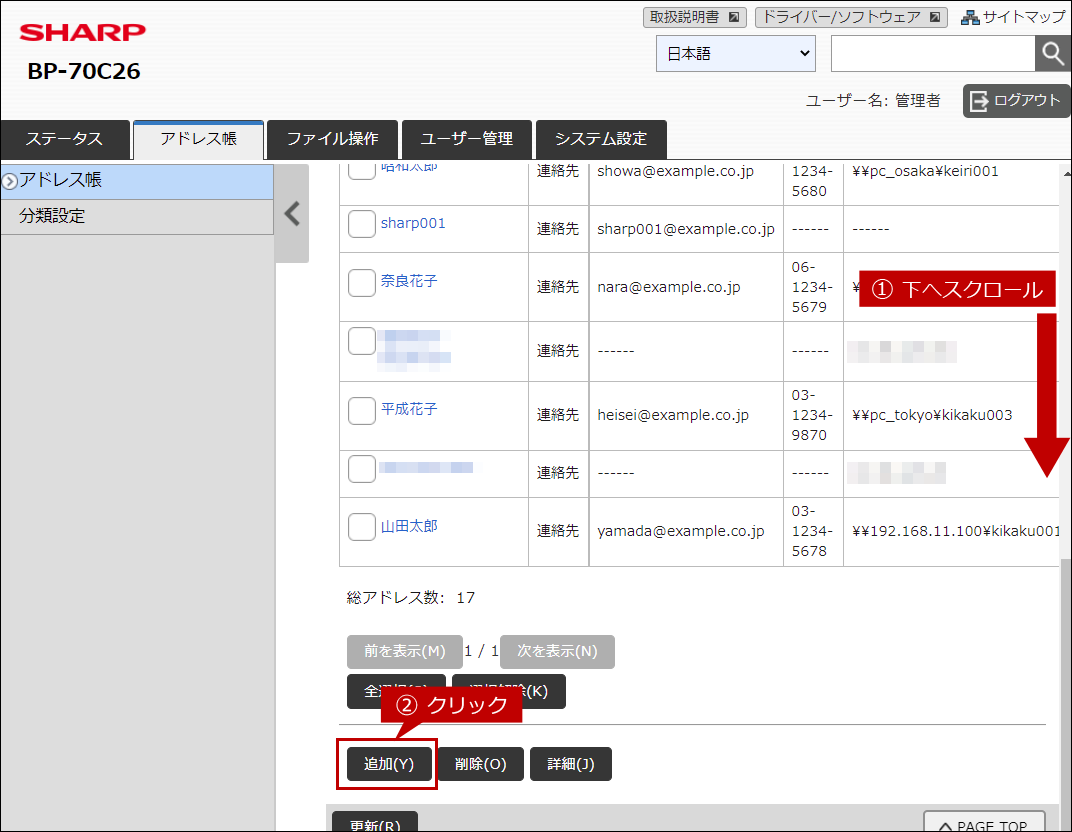Select the checkbox for 山田太郎
Viewport: 1072px width, 832px height.
point(362,527)
